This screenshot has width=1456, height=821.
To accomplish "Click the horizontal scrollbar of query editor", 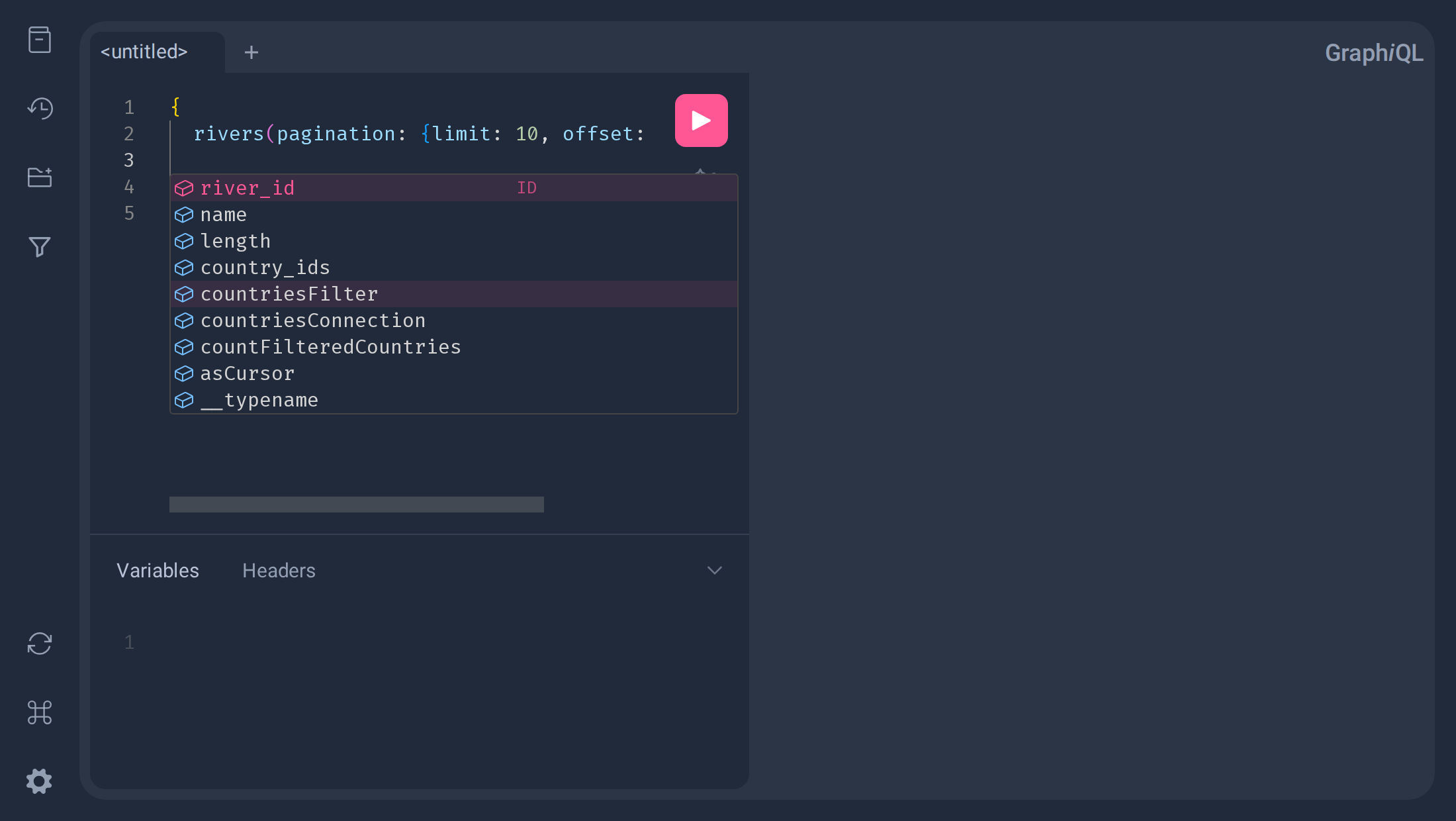I will 357,505.
